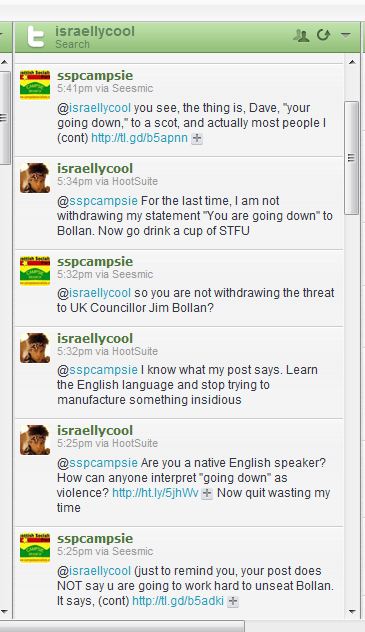
Task: Click the tweet column scrollbar thumb
Action: click(352, 158)
